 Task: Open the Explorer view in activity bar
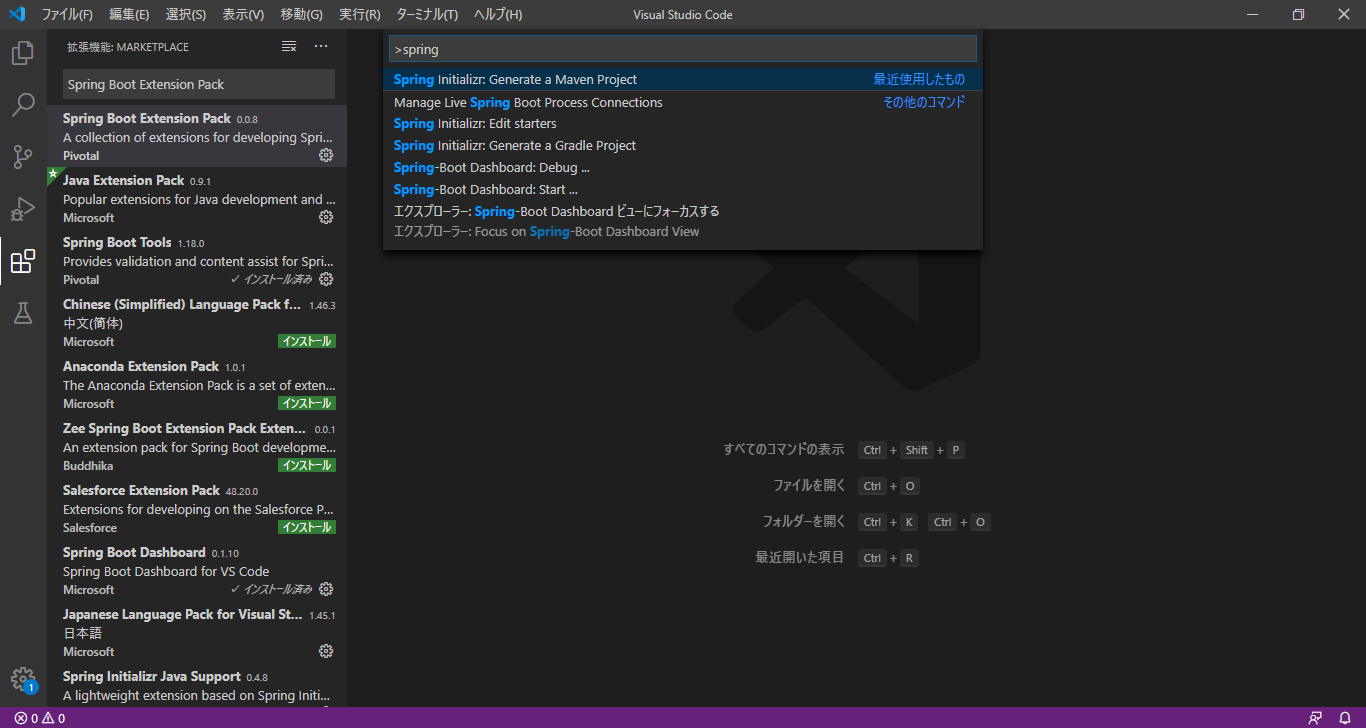[x=23, y=53]
